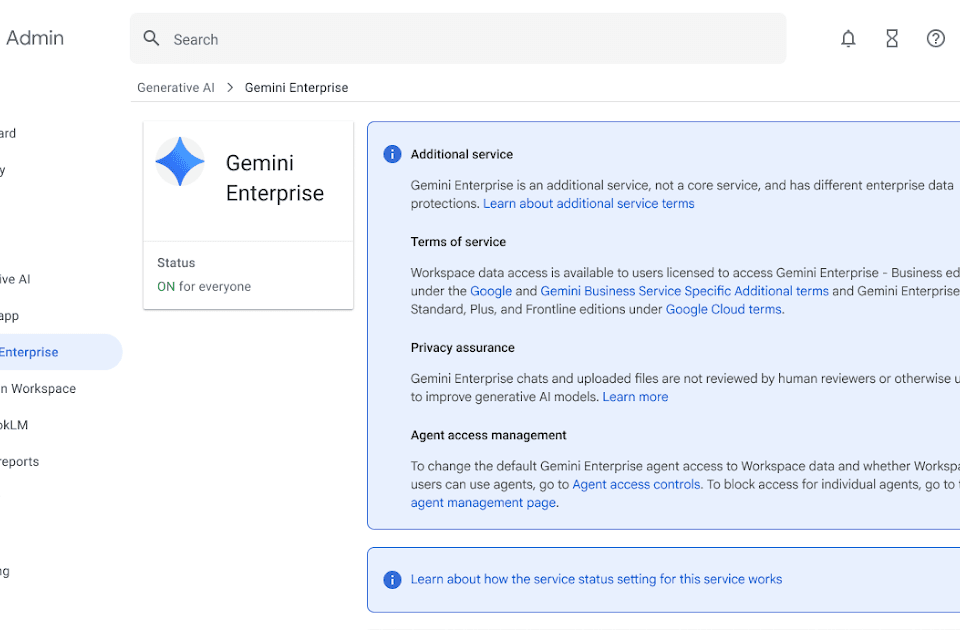Open Gemini Business Service Specific Additional terms
Image resolution: width=960 pixels, height=630 pixels.
click(685, 291)
